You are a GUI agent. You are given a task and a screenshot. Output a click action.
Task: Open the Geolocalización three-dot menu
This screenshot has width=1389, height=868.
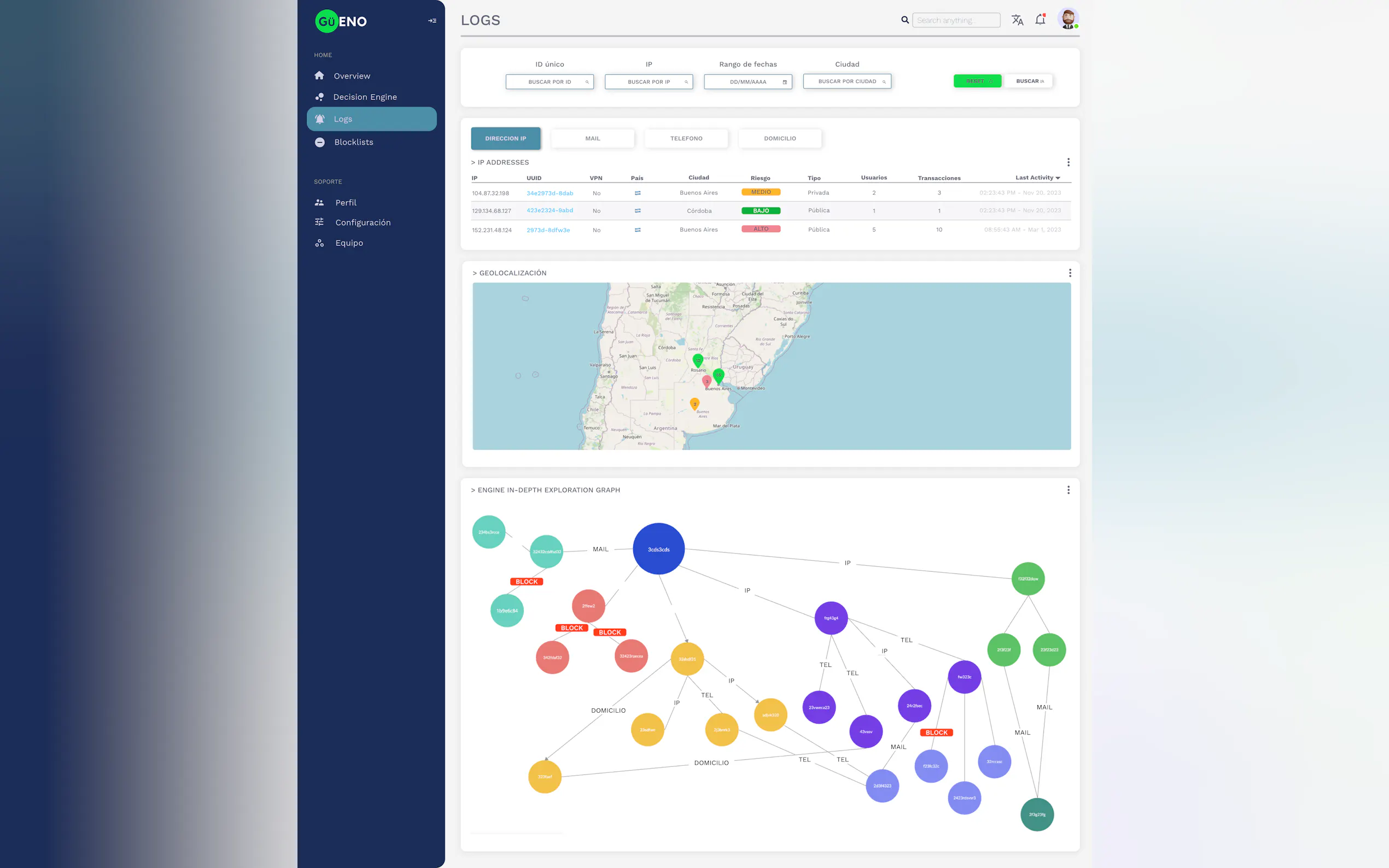(1069, 273)
